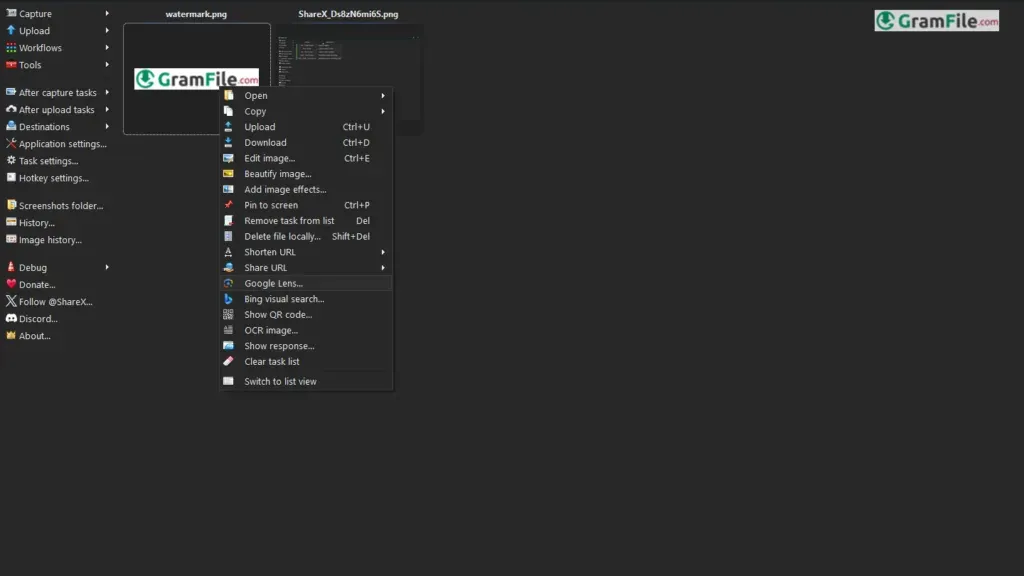The image size is (1024, 576).
Task: Click the After capture tasks icon
Action: coord(11,92)
